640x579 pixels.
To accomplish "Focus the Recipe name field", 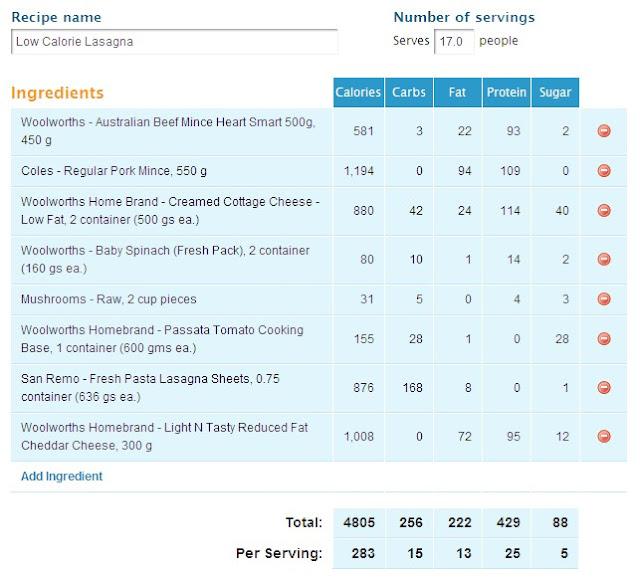I will [174, 42].
